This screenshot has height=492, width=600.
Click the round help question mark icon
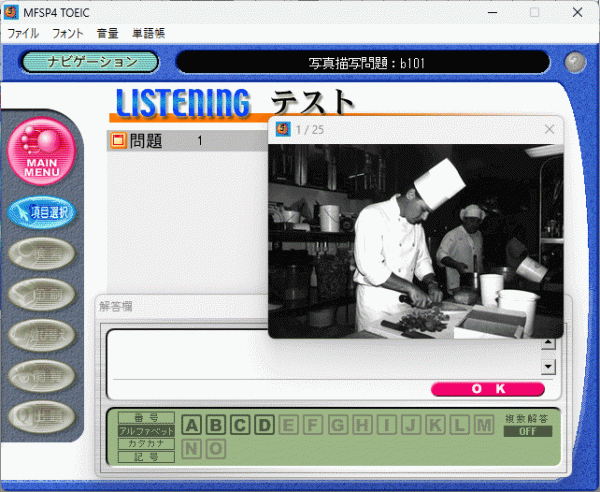(573, 62)
